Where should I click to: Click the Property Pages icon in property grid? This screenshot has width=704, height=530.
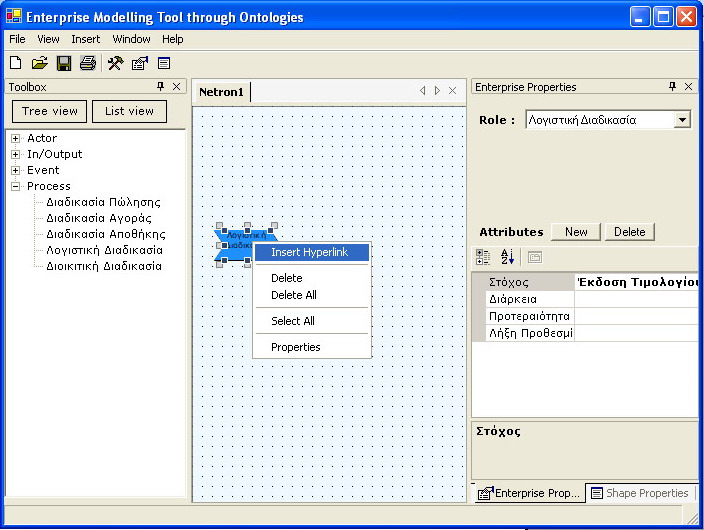[x=535, y=257]
